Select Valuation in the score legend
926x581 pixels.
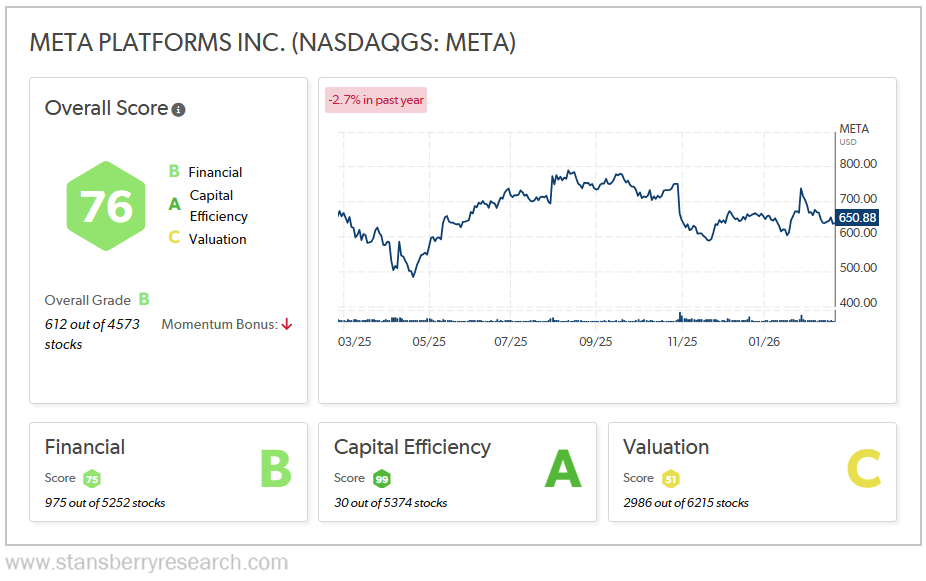pos(217,239)
